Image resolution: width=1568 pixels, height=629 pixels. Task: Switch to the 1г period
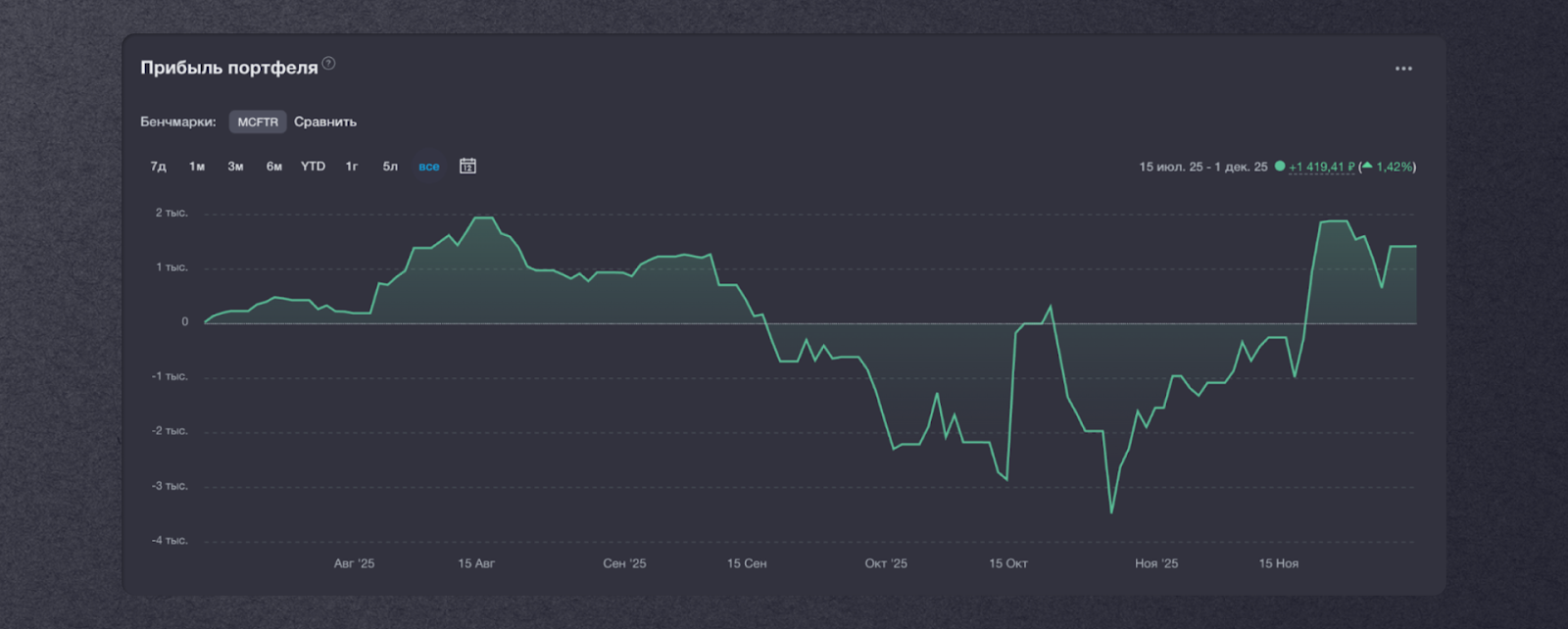(x=352, y=167)
